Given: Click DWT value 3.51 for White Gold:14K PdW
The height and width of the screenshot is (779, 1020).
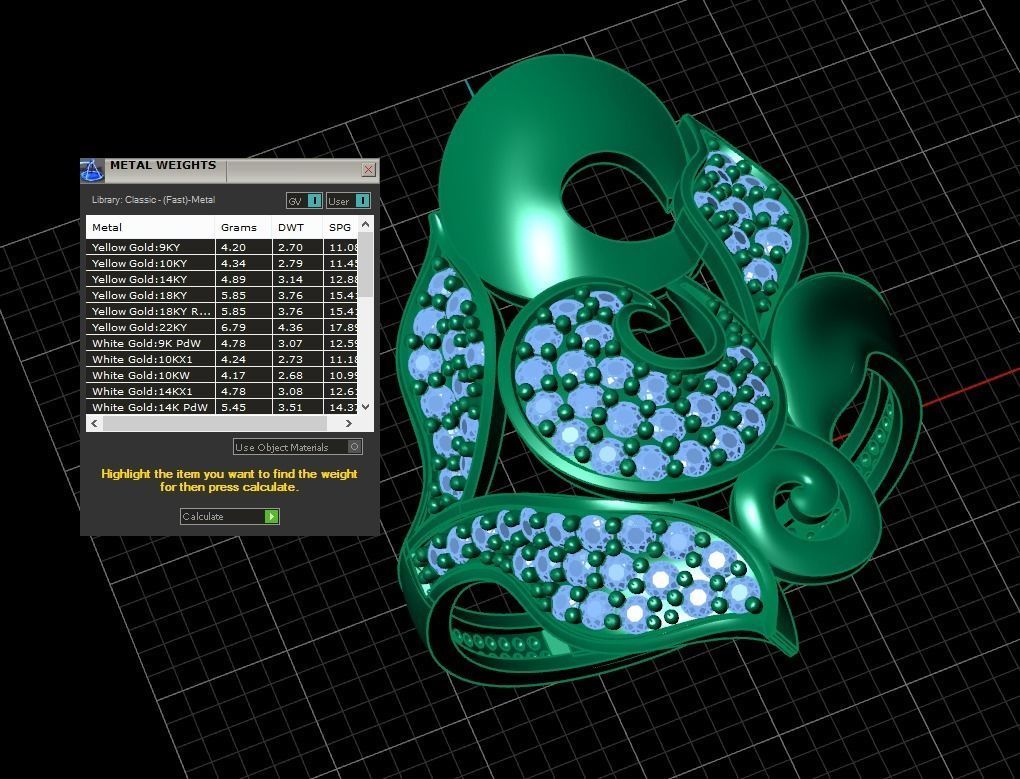Looking at the screenshot, I should tap(290, 407).
